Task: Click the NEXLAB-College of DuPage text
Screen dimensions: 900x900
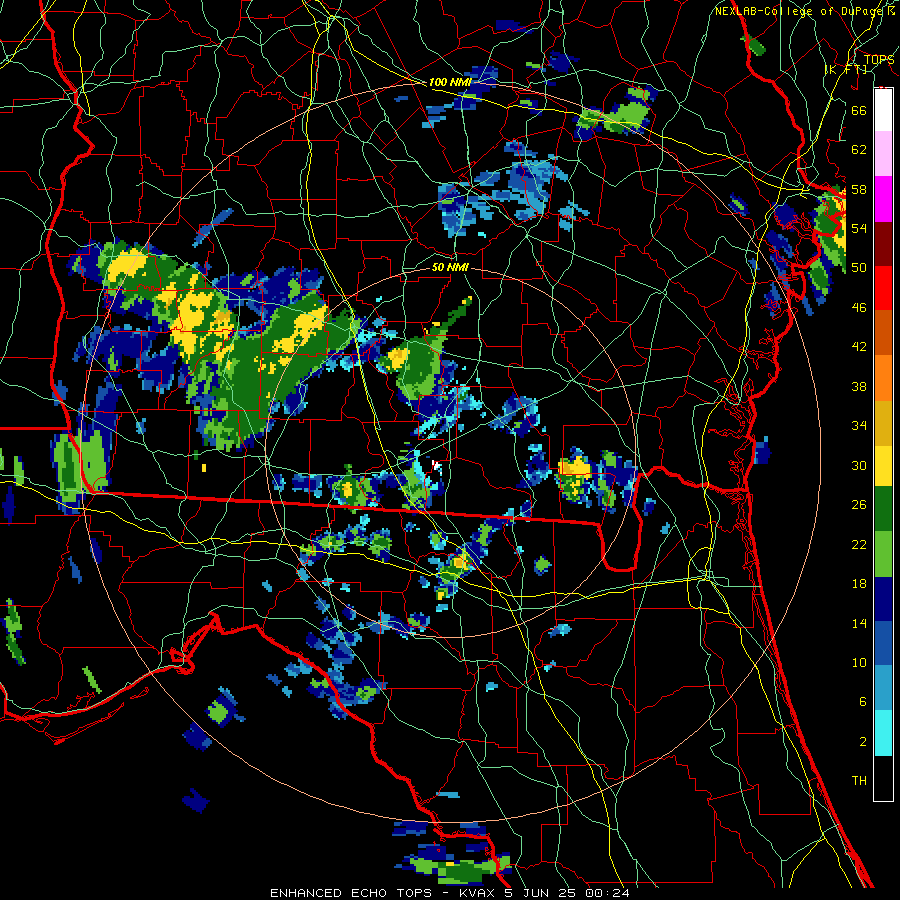Action: pyautogui.click(x=800, y=11)
